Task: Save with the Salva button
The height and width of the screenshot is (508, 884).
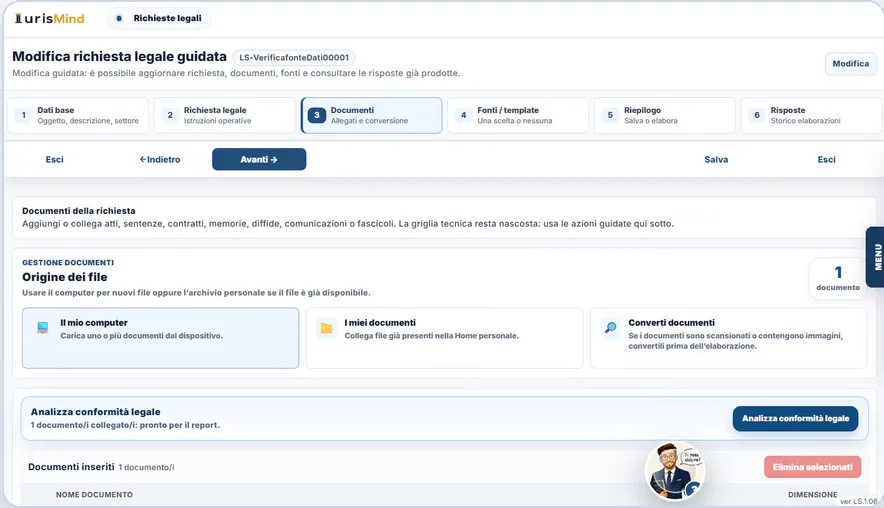Action: [716, 160]
